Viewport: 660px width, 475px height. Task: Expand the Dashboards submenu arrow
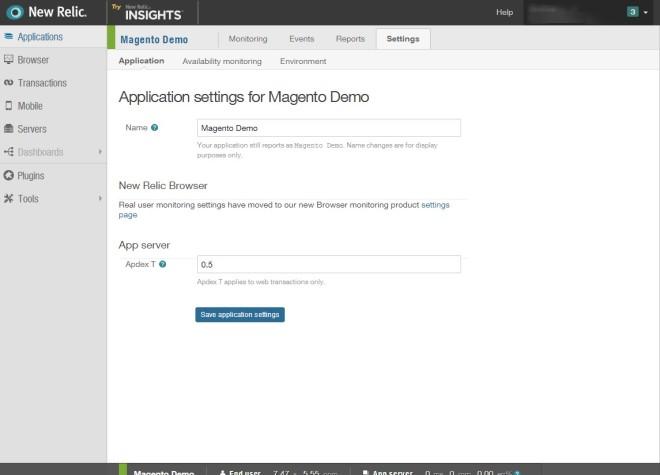coord(99,152)
